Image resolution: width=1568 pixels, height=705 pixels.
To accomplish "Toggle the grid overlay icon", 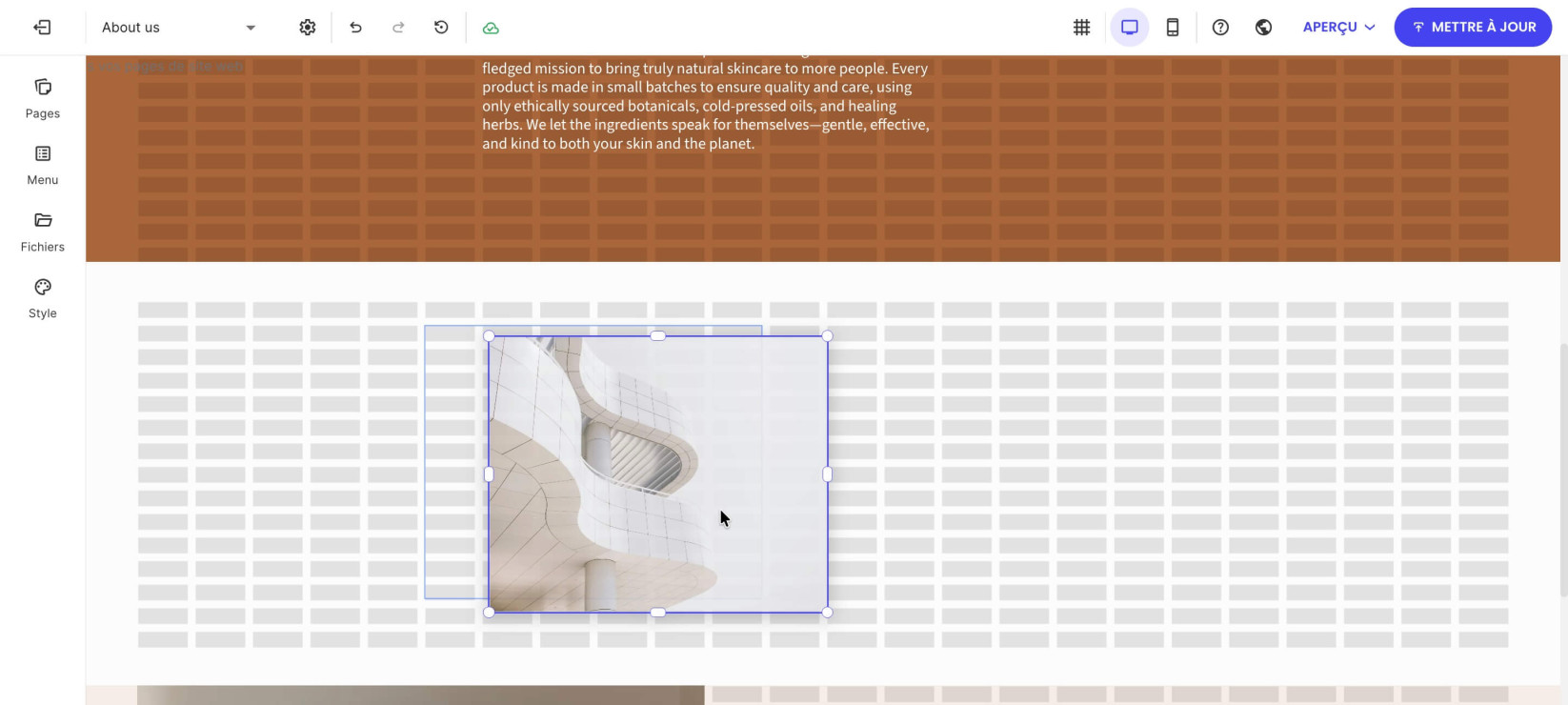I will pos(1081,28).
